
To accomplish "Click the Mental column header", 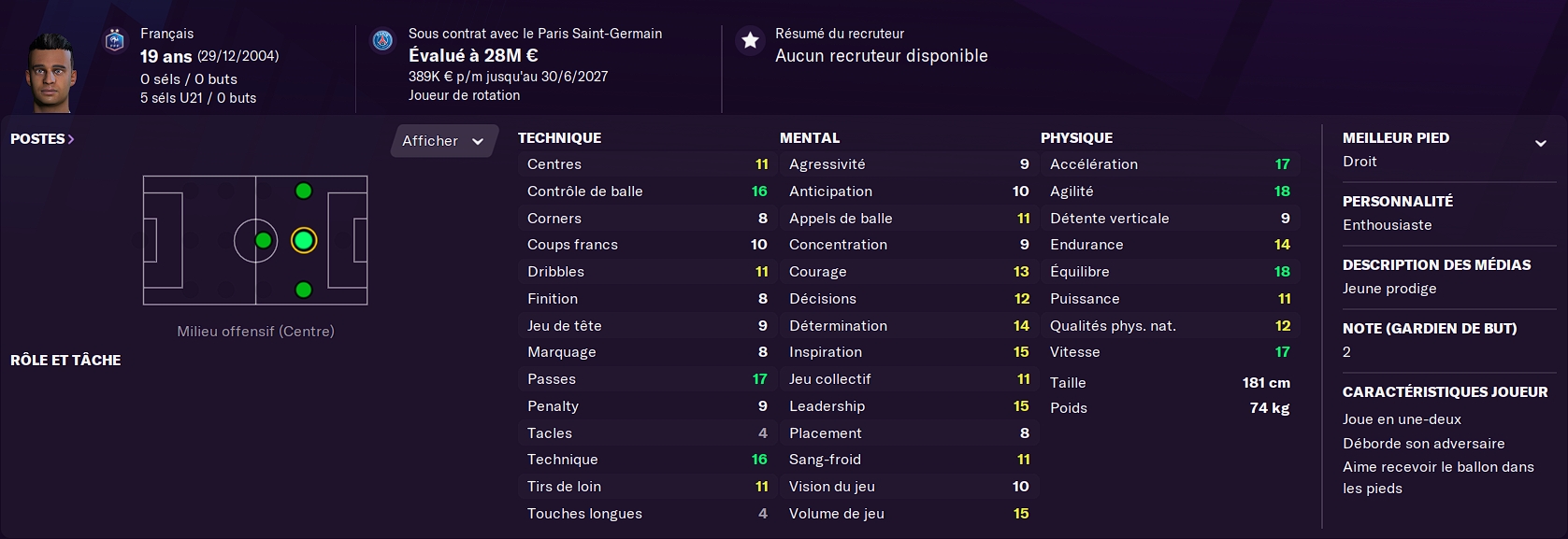I will (810, 137).
